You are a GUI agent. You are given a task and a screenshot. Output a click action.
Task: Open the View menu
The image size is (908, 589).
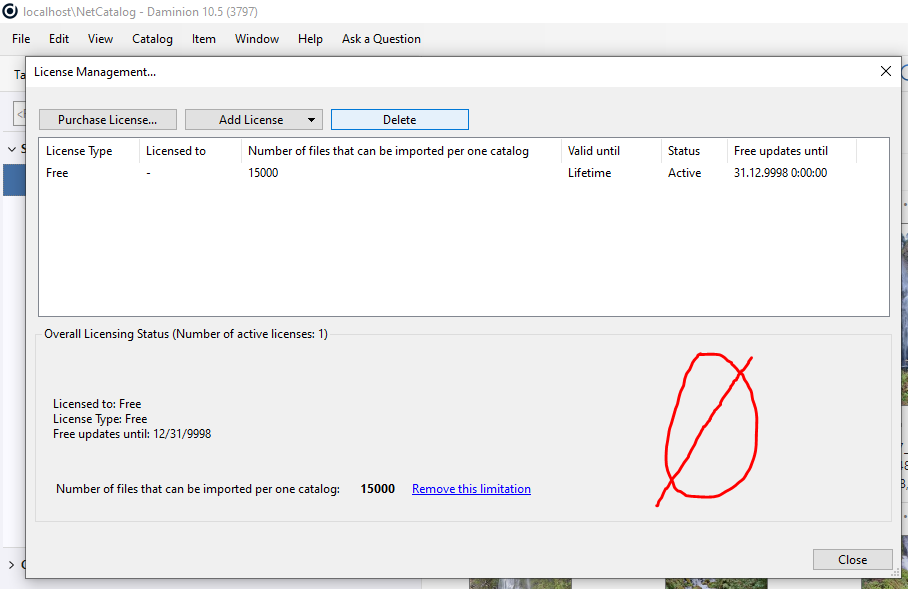click(100, 39)
